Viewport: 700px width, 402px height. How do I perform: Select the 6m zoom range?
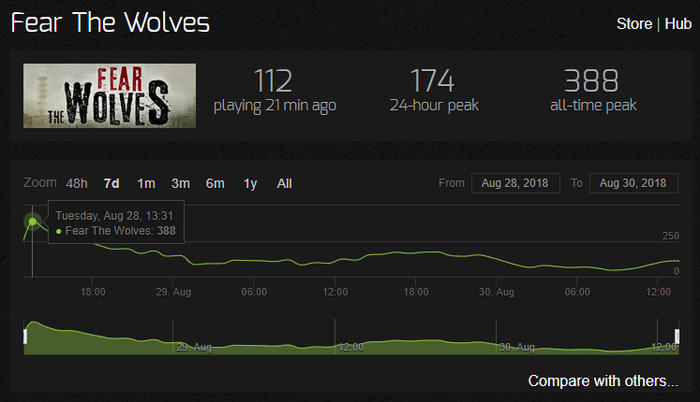(215, 184)
